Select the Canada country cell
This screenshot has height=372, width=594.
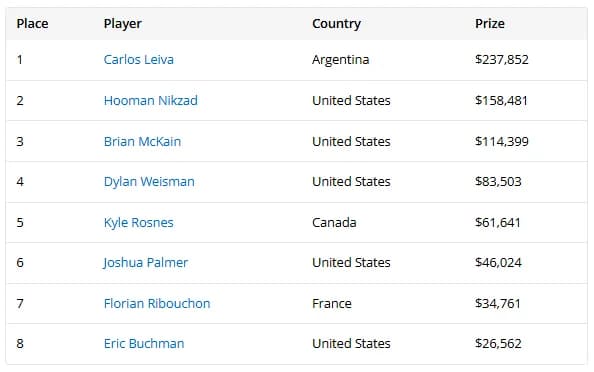click(x=334, y=222)
